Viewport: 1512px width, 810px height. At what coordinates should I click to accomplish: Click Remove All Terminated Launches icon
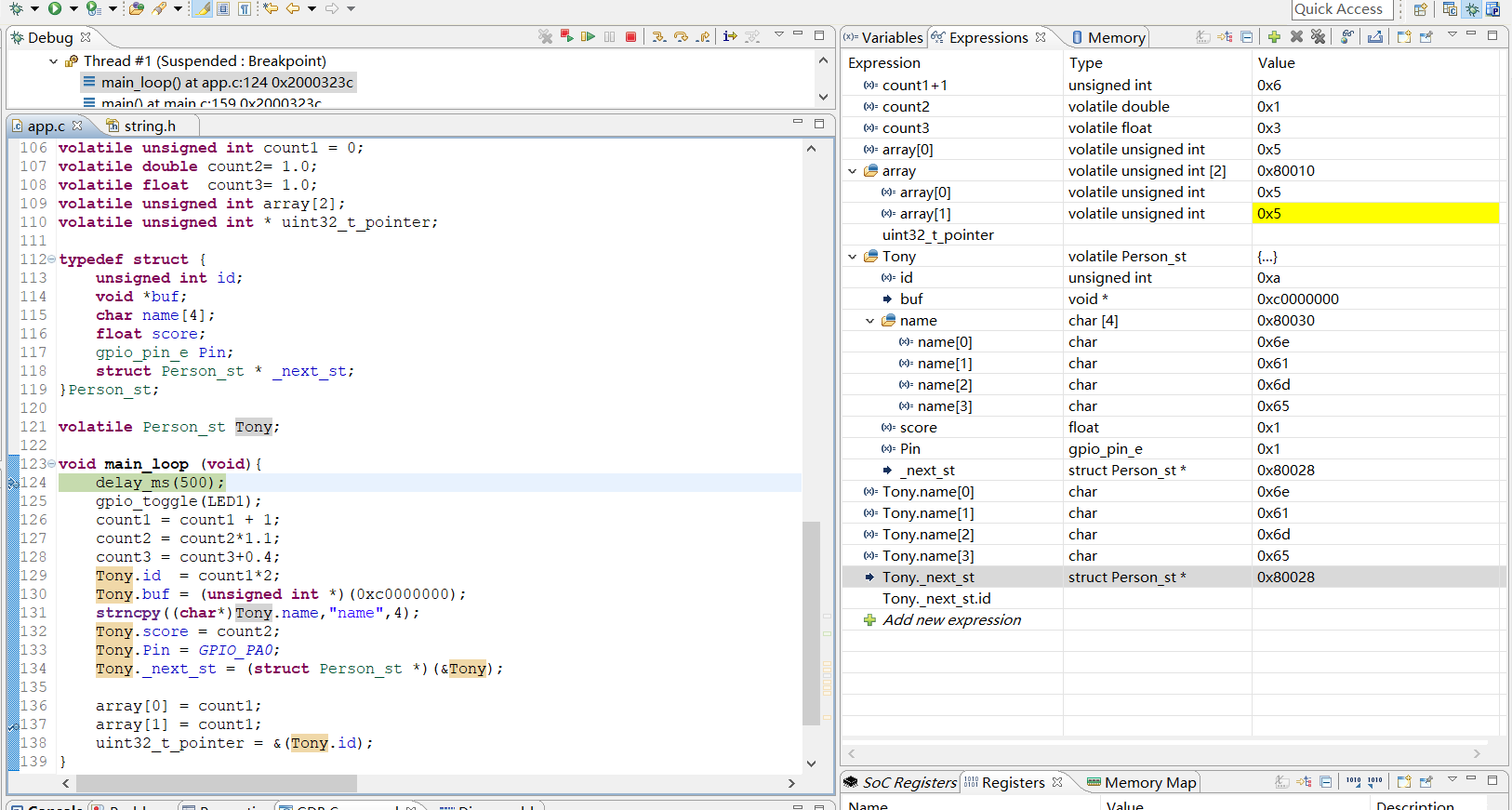point(545,36)
